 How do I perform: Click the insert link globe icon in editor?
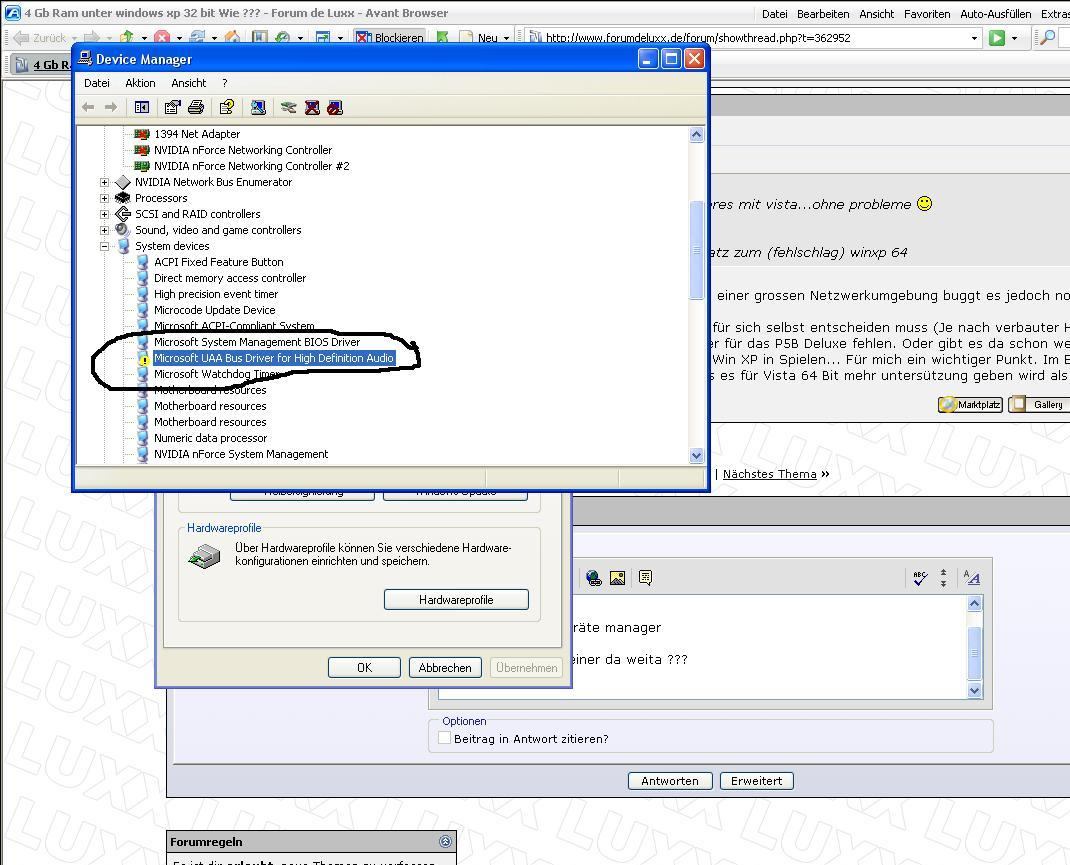[594, 578]
